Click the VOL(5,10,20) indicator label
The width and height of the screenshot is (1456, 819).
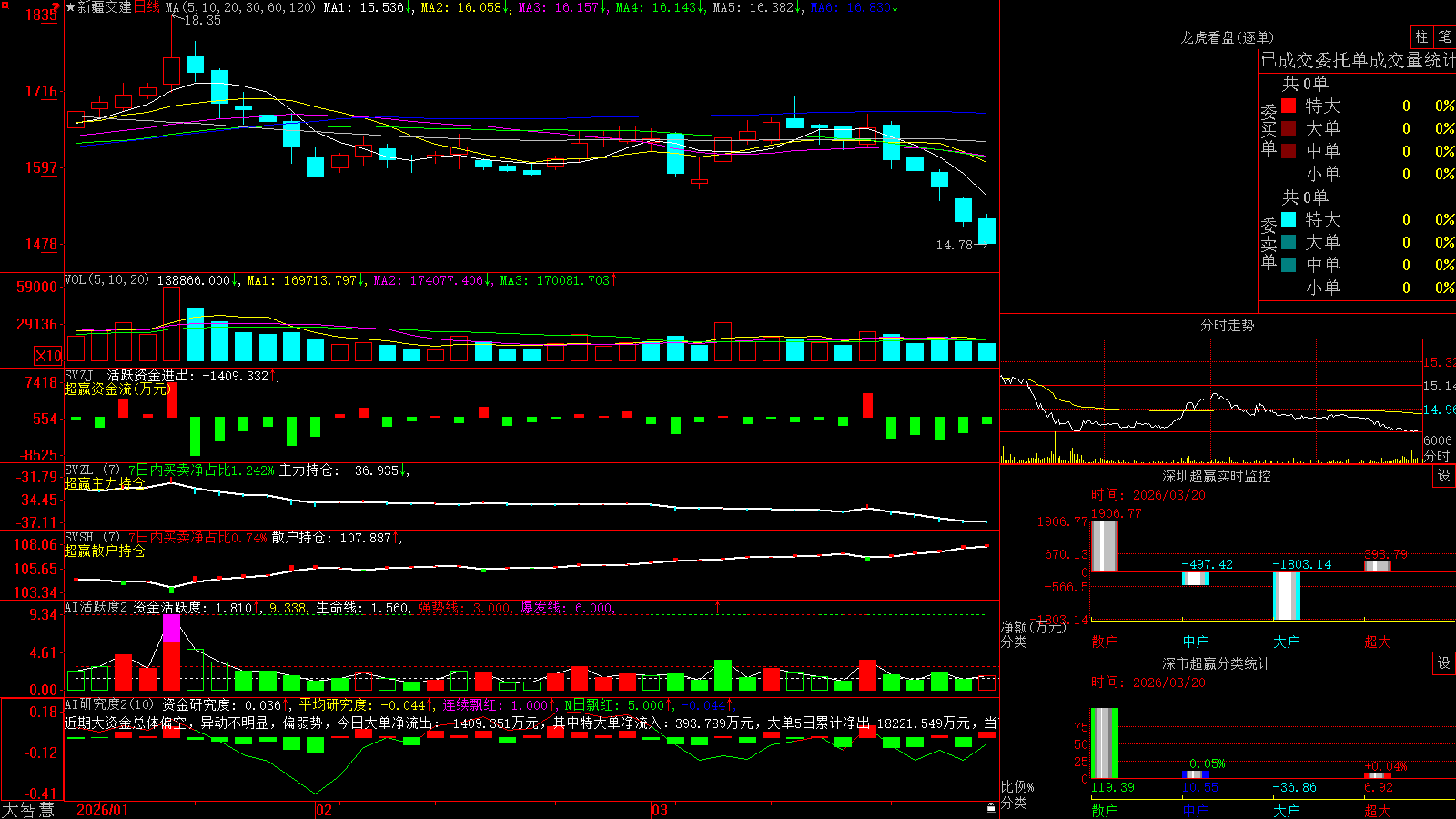[106, 280]
